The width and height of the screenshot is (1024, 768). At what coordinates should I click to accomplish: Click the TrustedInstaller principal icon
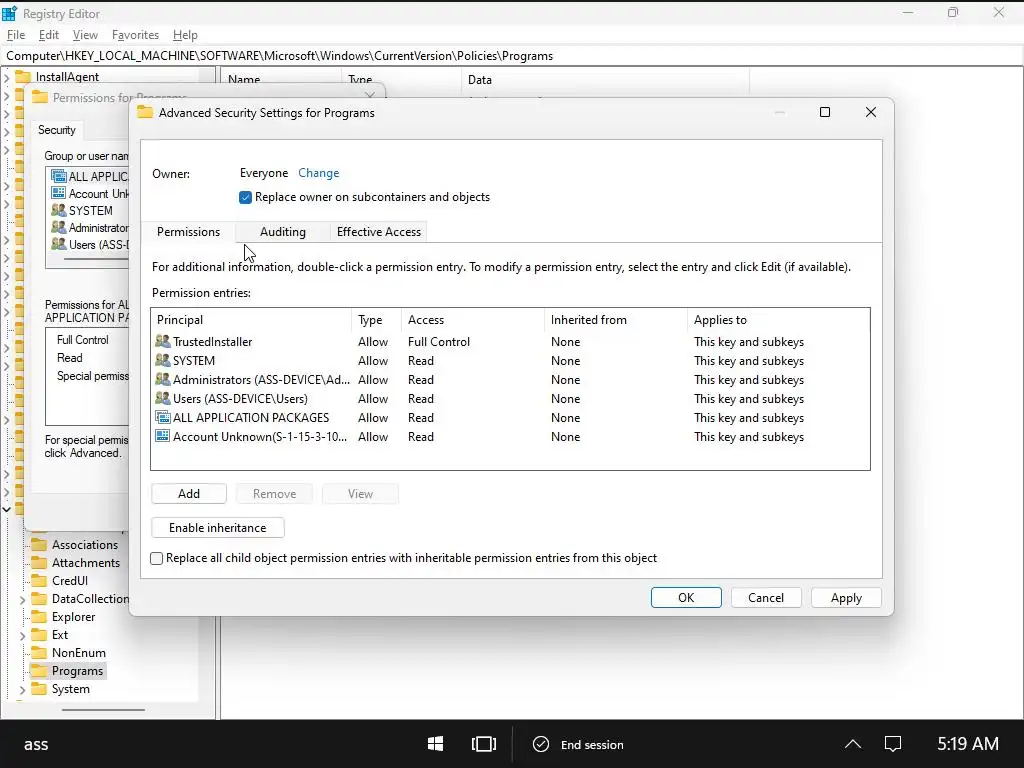point(163,342)
